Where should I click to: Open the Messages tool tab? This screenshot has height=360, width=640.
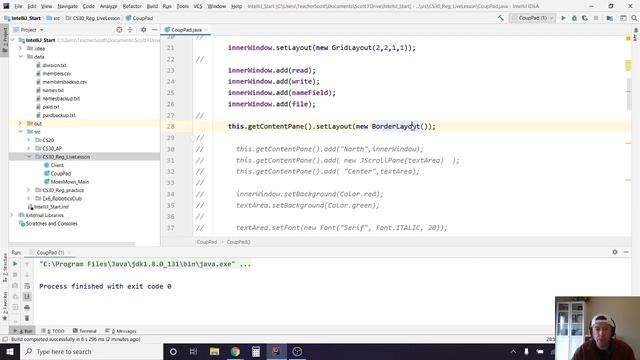pos(121,331)
